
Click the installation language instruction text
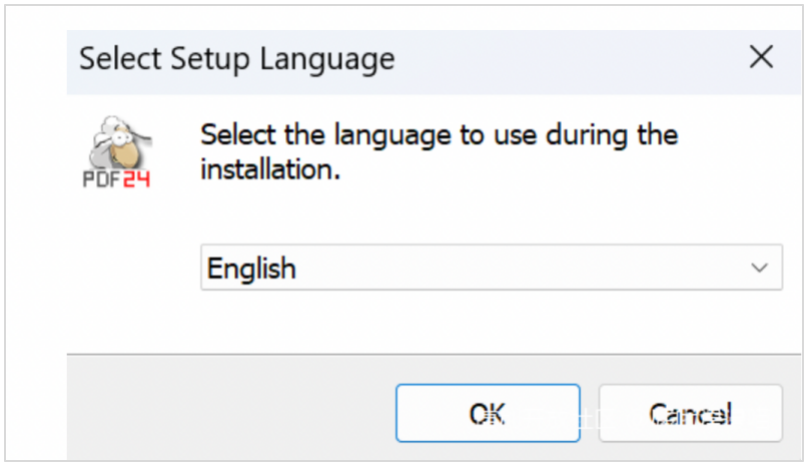coord(439,152)
